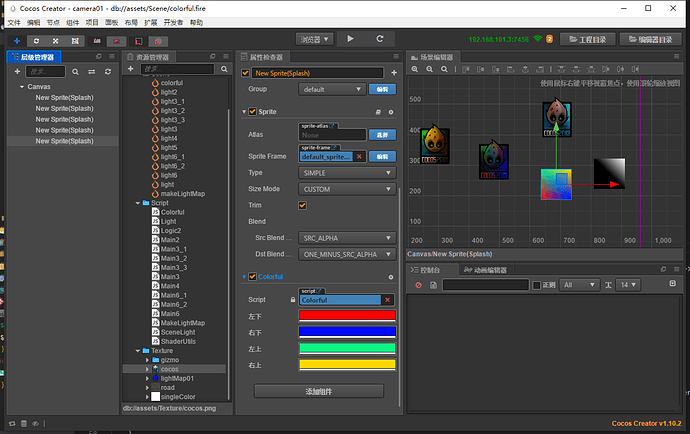Click the plus icon in hierarchy panel
Screen dimensions: 690x434
(x=16, y=72)
